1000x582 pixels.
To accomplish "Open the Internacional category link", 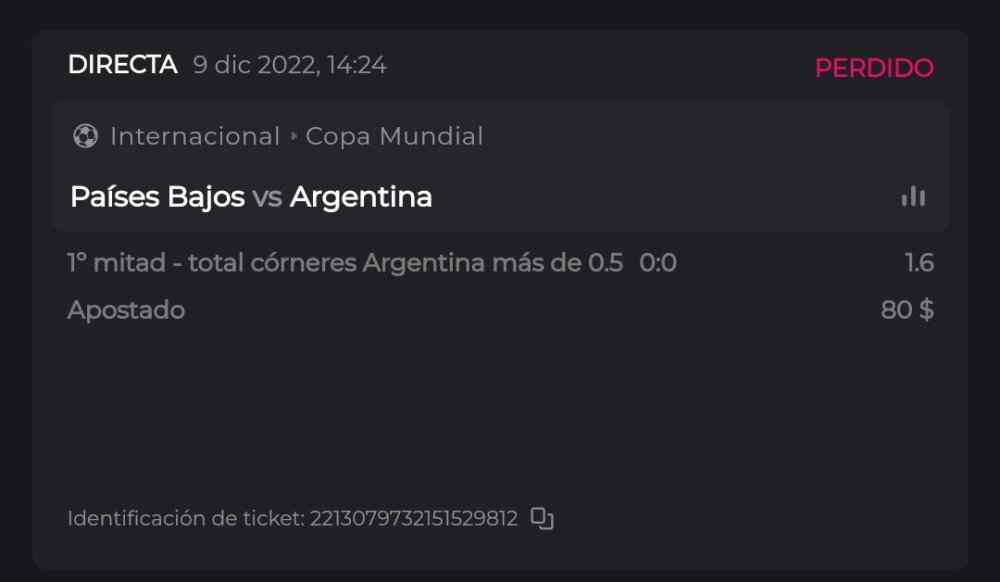I will [195, 136].
